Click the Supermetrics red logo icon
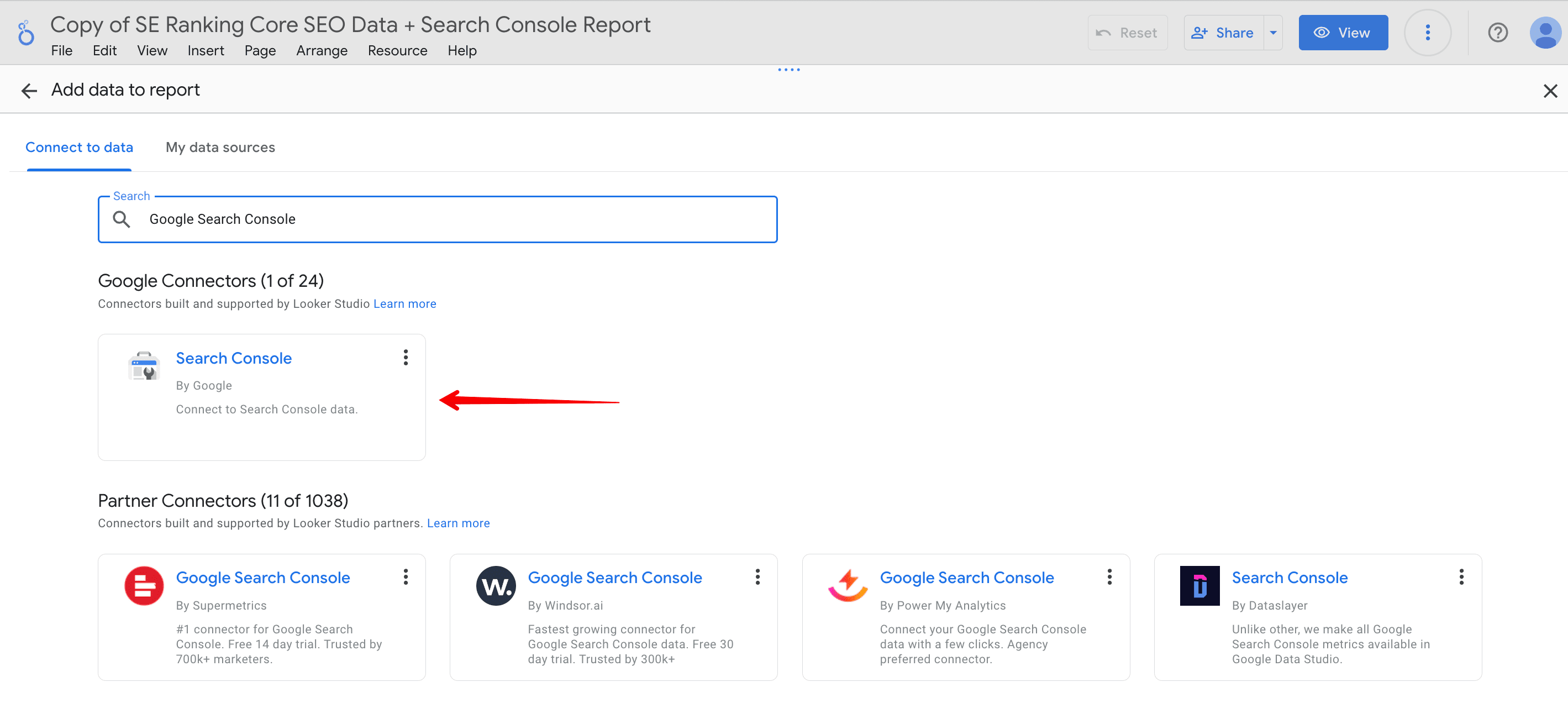The width and height of the screenshot is (1568, 703). 144,585
